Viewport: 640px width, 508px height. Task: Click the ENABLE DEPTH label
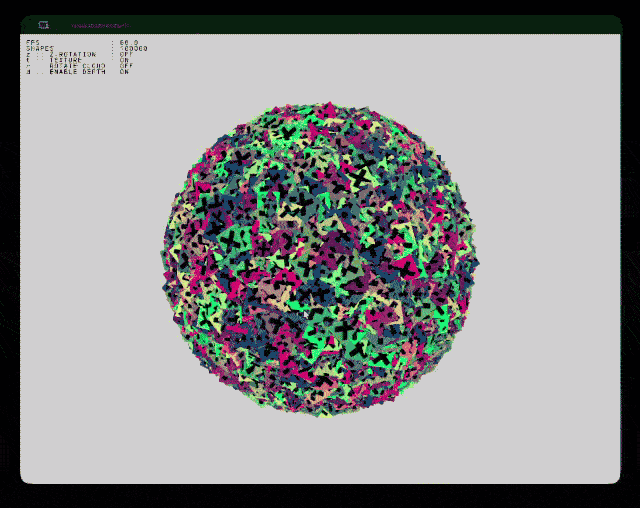click(x=78, y=72)
